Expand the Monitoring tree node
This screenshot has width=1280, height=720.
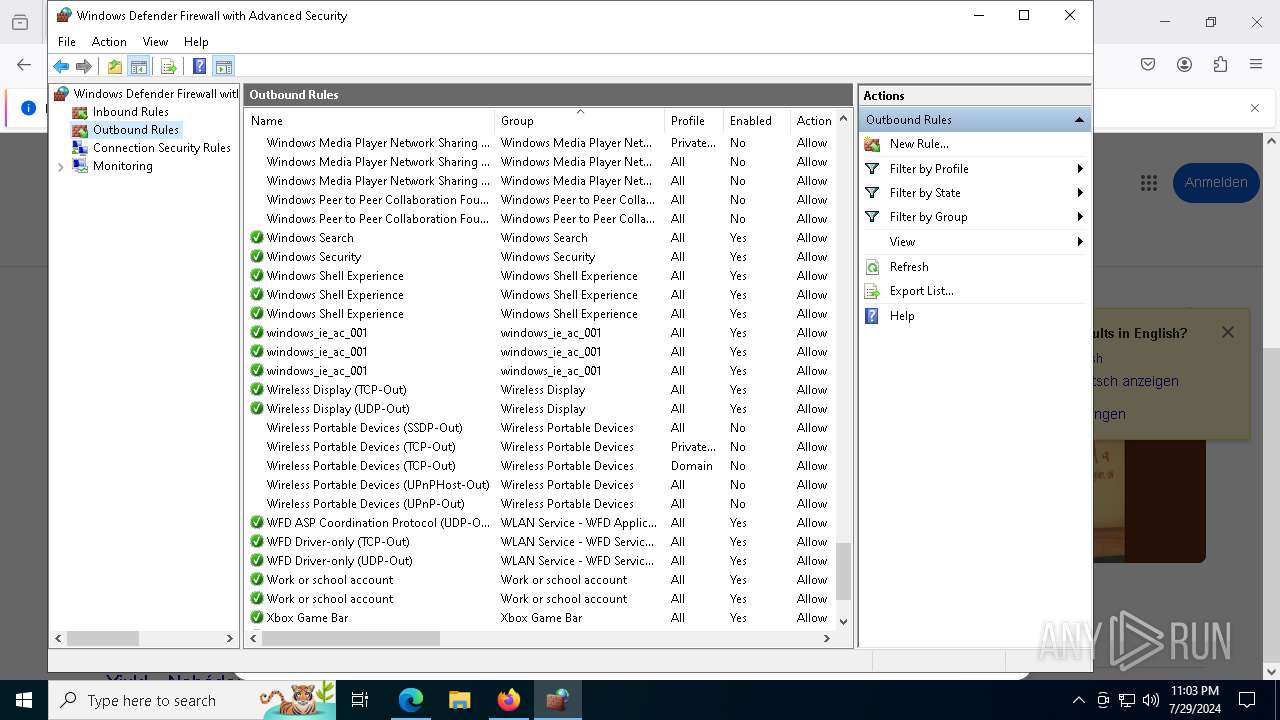(61, 167)
